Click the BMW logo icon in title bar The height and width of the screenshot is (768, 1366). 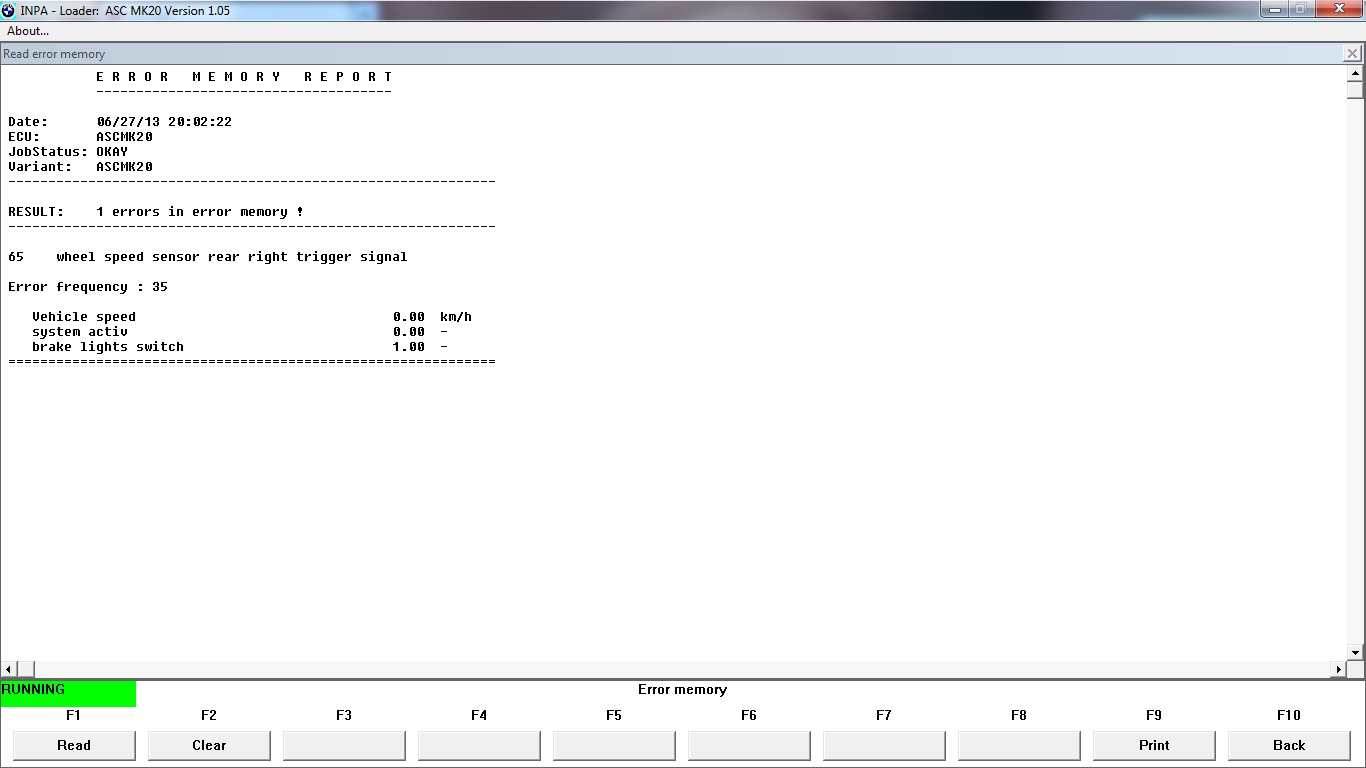(9, 11)
